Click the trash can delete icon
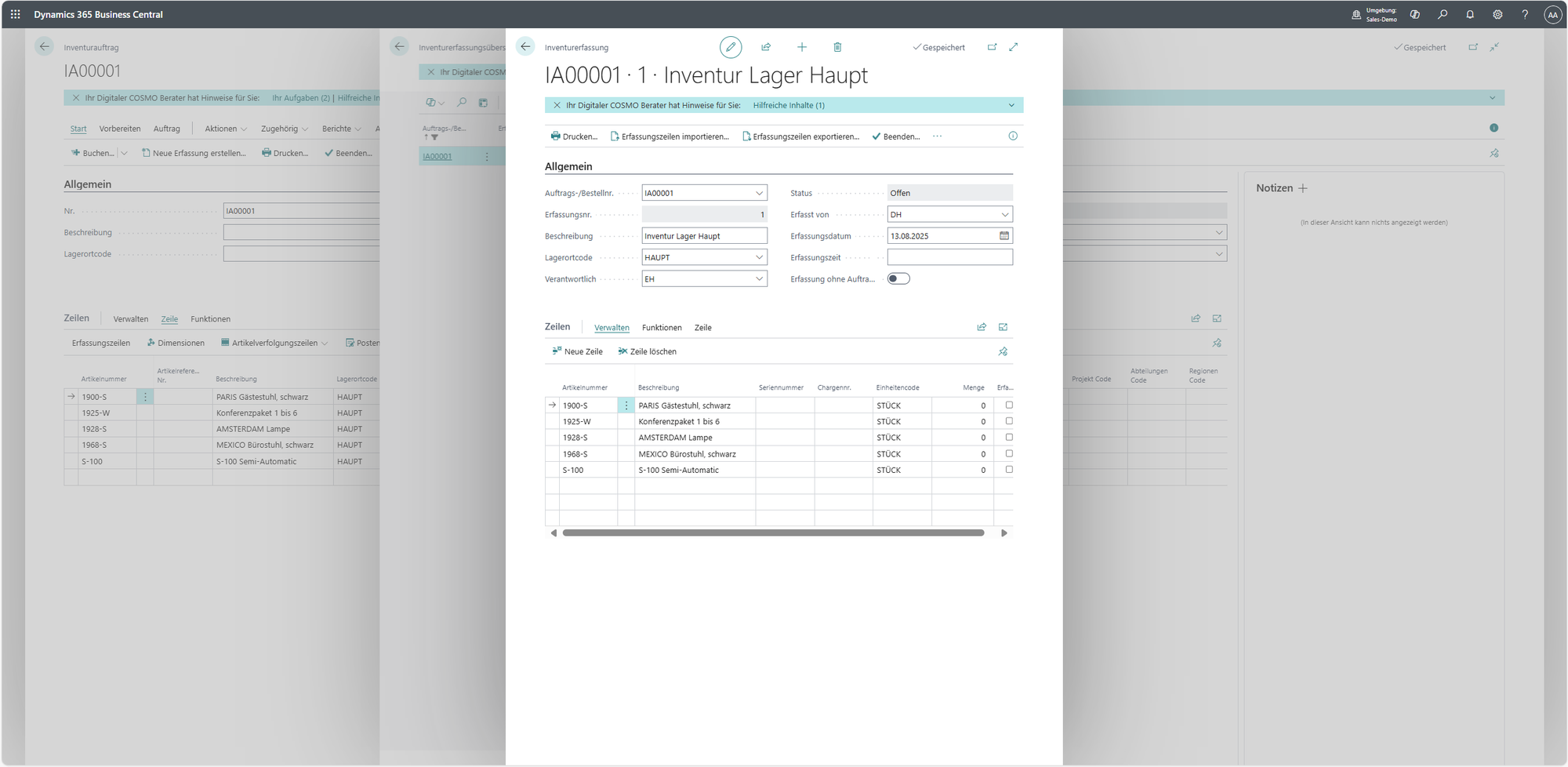 tap(837, 47)
